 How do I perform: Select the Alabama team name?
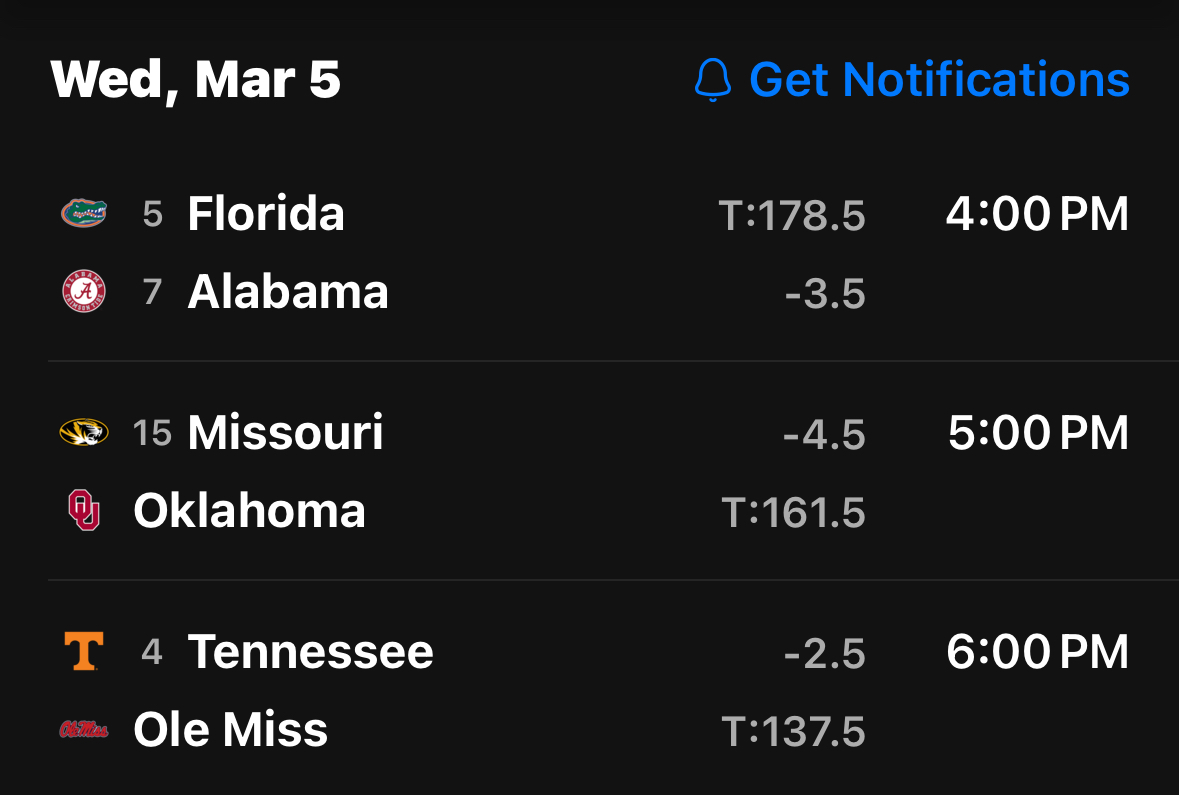tap(288, 292)
